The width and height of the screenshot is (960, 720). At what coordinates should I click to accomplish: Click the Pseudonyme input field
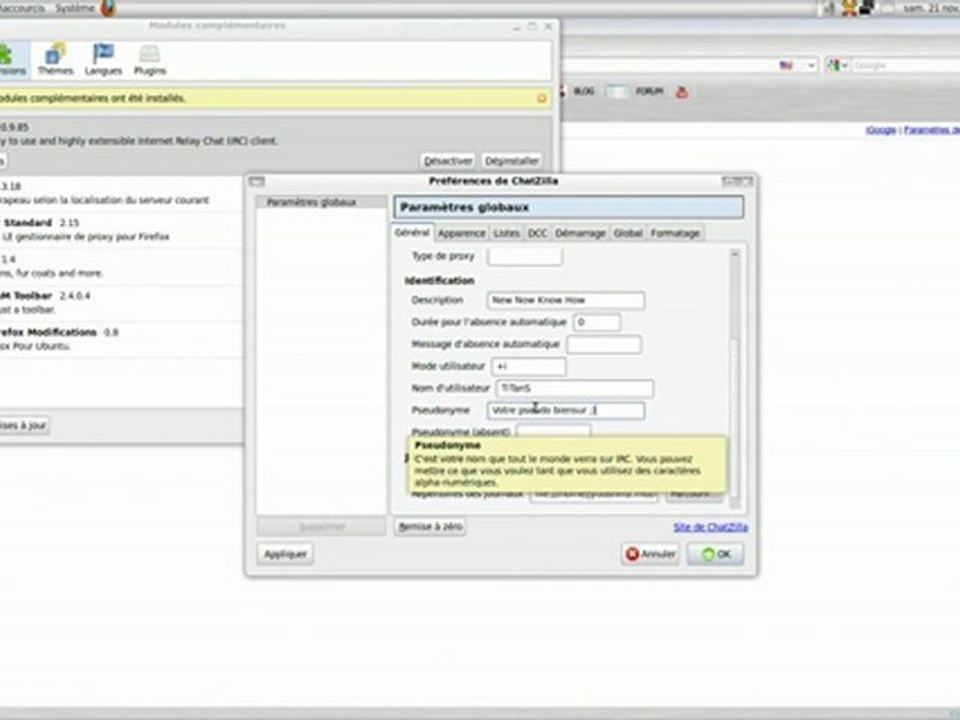[566, 410]
